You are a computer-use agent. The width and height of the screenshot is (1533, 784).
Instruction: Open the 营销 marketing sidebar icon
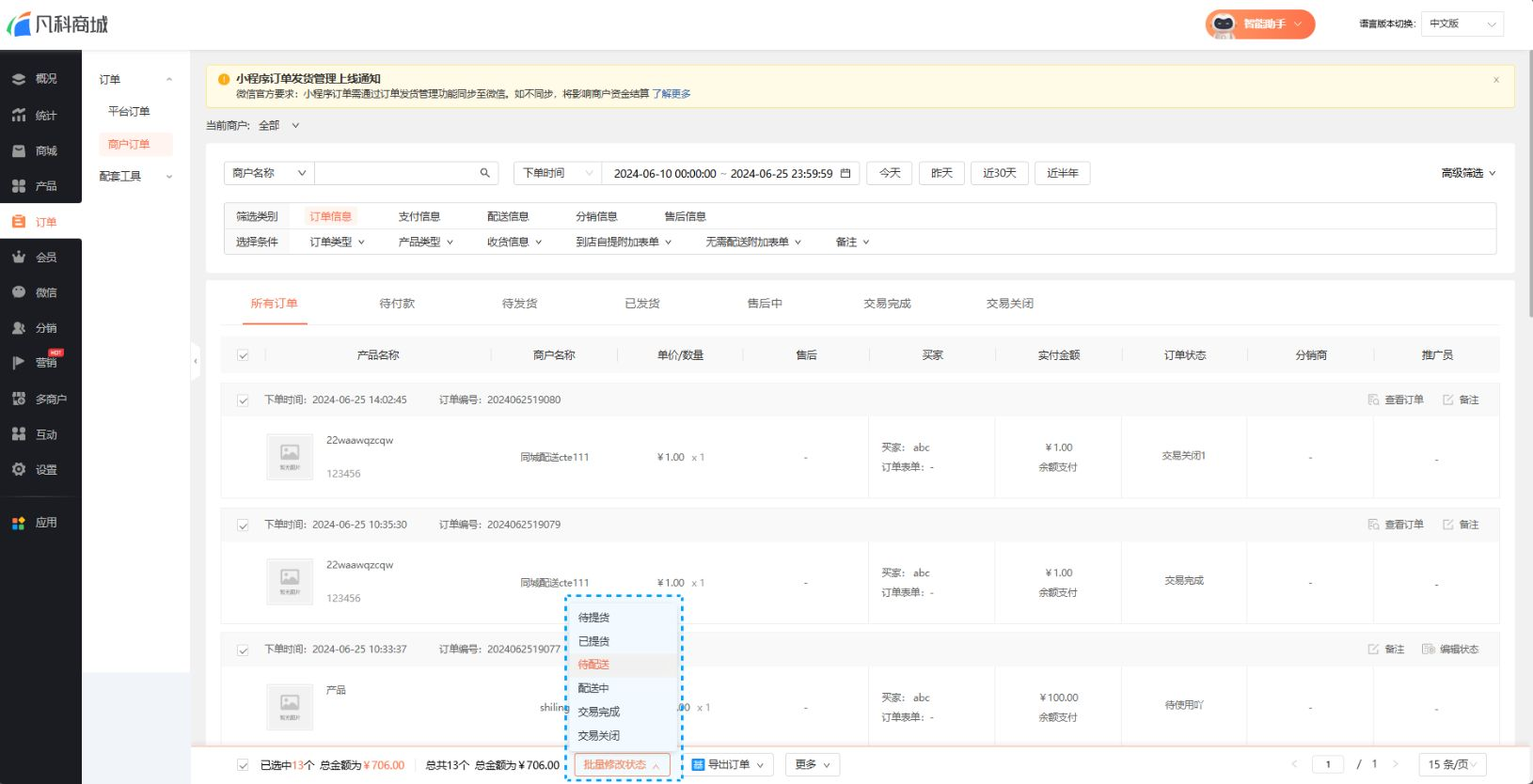point(19,363)
